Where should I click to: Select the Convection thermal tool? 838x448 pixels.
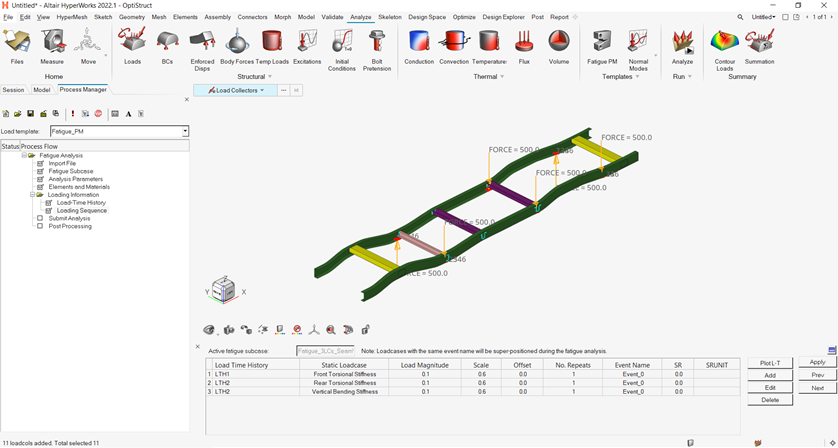click(454, 45)
